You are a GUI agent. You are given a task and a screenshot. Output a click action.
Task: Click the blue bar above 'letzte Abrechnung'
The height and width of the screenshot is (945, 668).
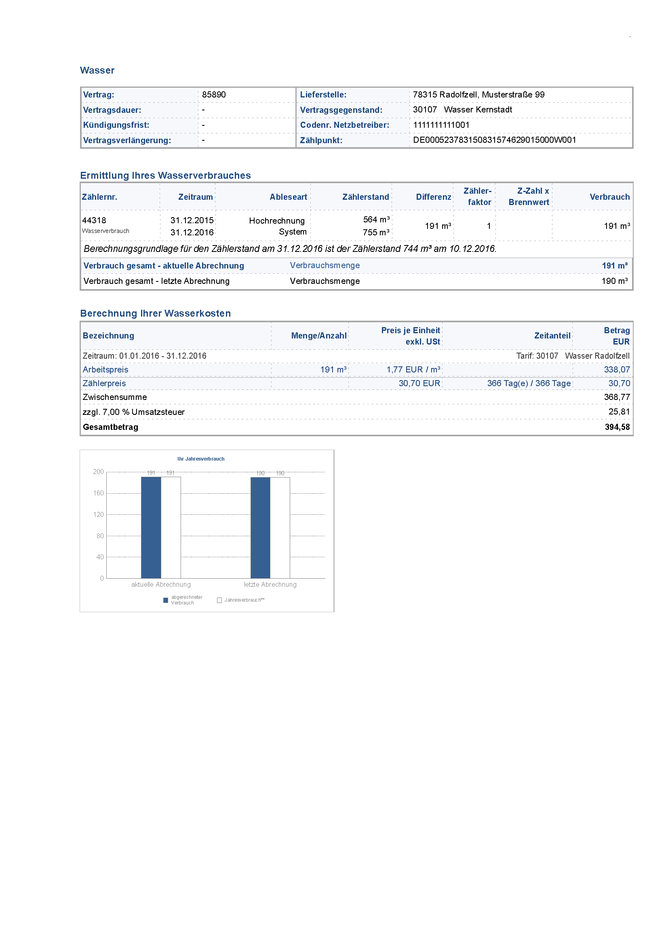click(x=260, y=528)
